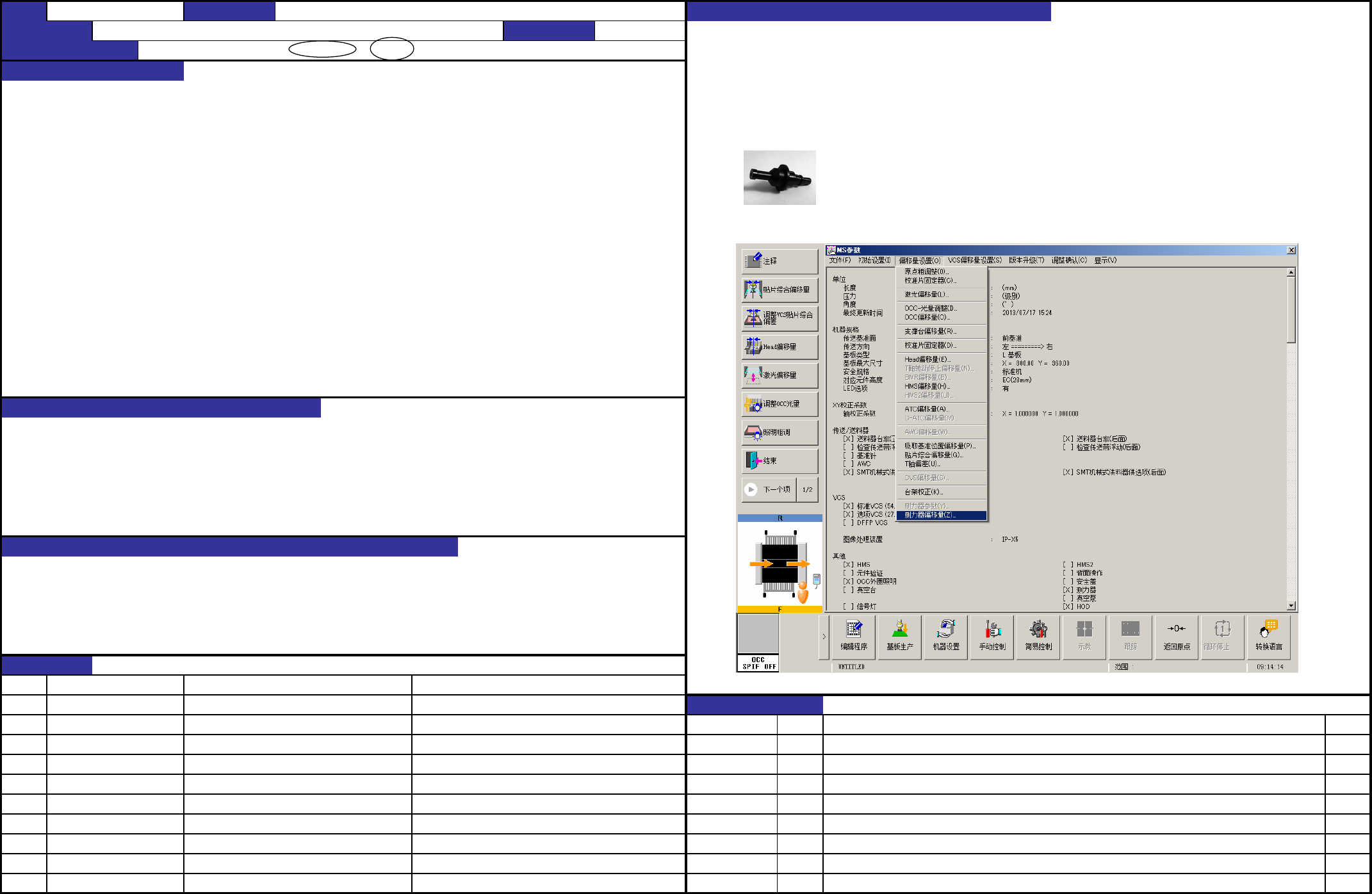The width and height of the screenshot is (1372, 894).
Task: Select 台架校正(K) in the dropdown menu
Action: (x=923, y=492)
